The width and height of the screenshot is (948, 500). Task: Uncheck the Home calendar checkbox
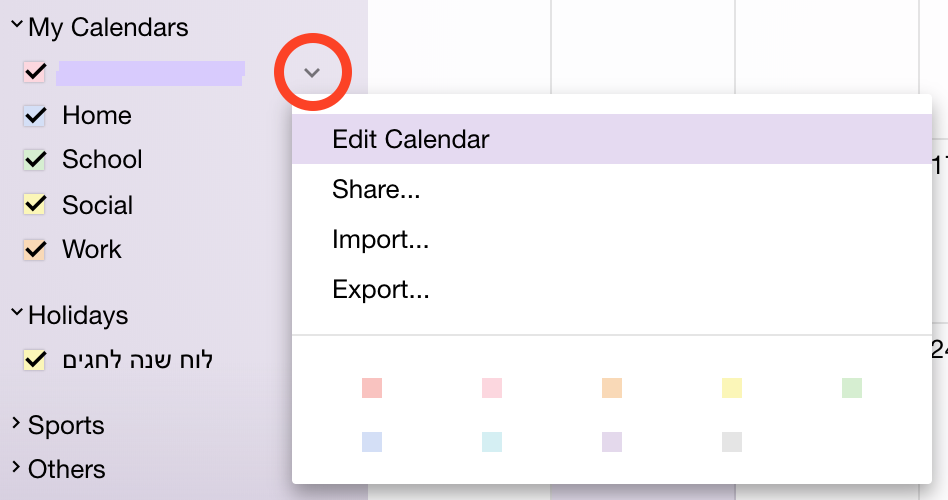pos(35,116)
